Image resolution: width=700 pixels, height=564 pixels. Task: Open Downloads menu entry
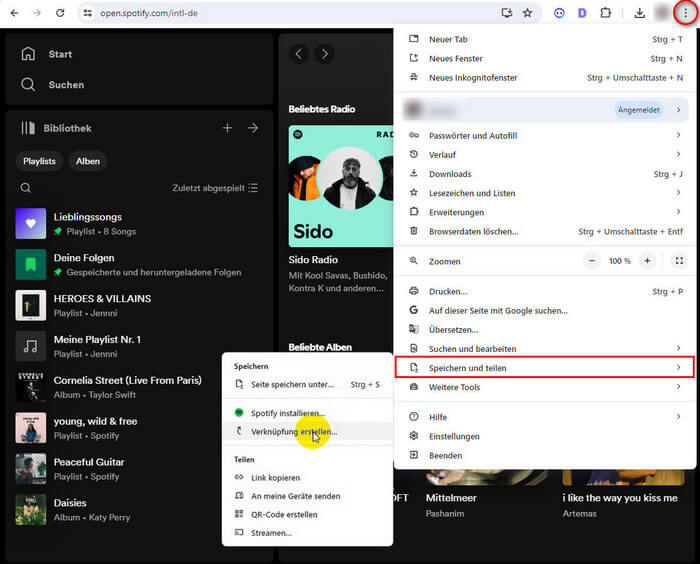click(x=545, y=174)
